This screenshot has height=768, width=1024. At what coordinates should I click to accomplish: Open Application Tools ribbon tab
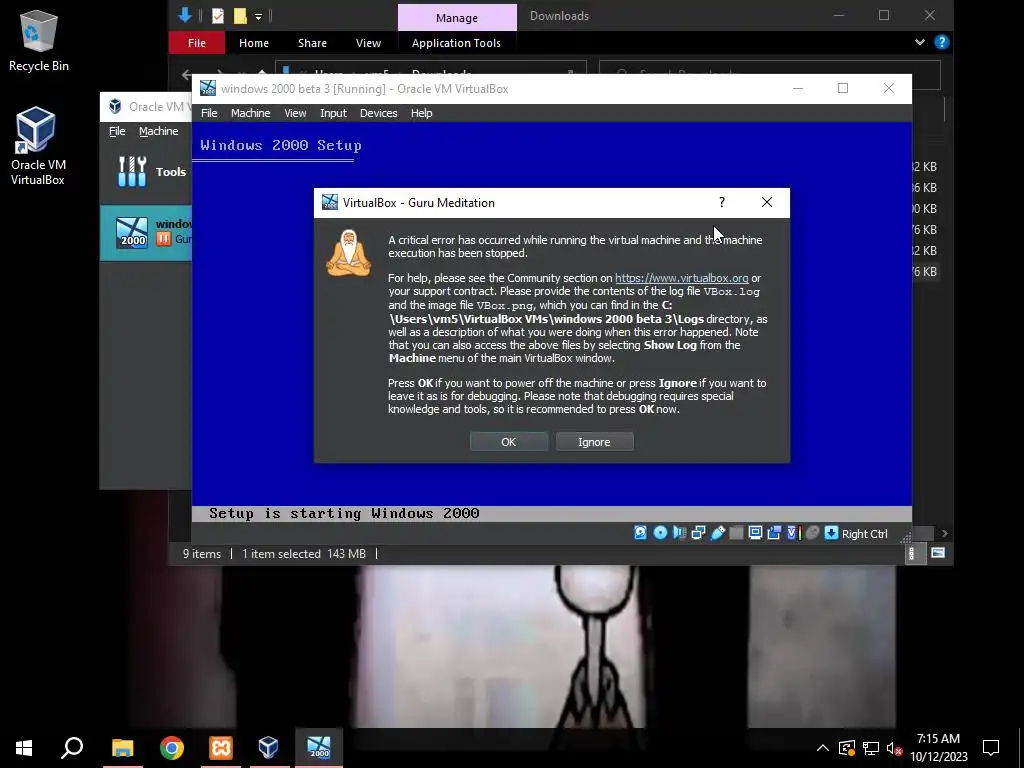point(456,43)
